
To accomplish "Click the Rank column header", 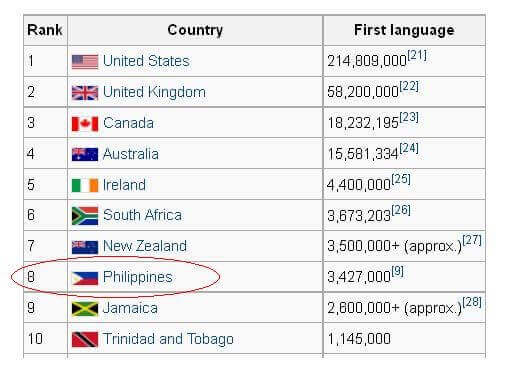I will point(45,30).
